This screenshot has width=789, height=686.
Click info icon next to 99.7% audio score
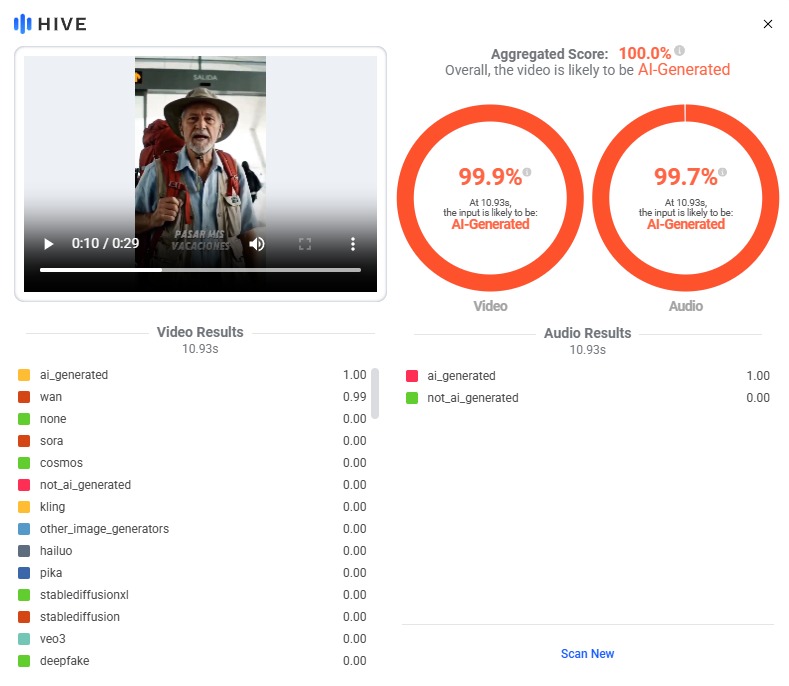[x=723, y=172]
